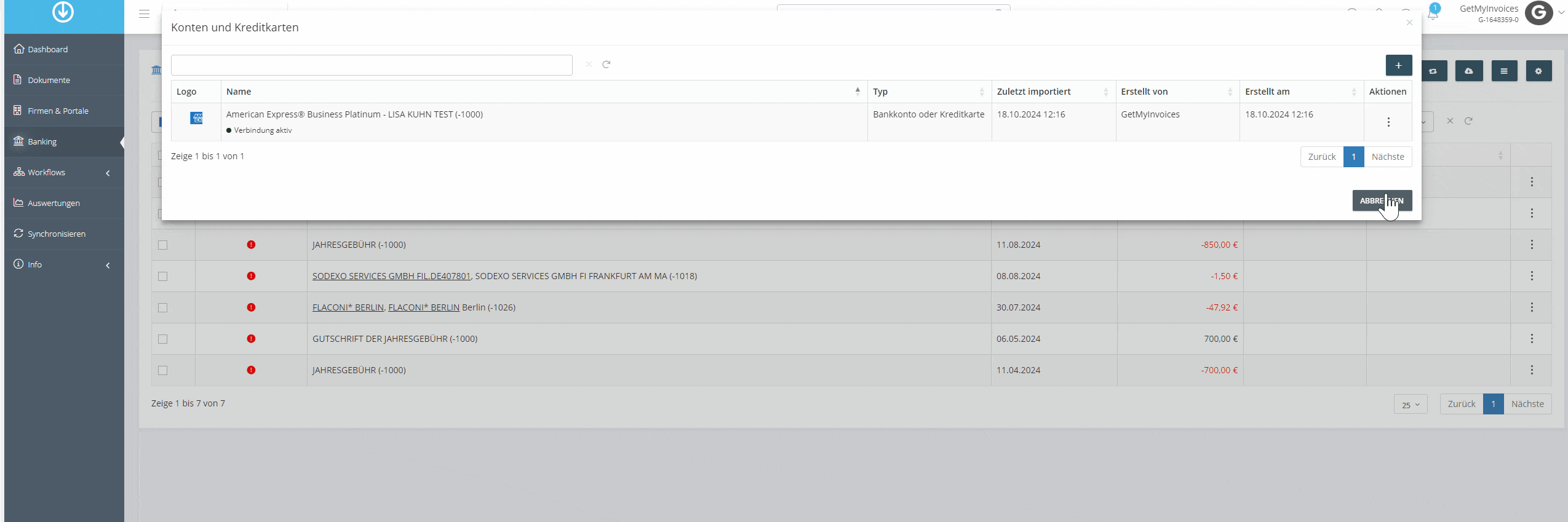The image size is (1568, 522).
Task: Focus the search field in the accounts dialog
Action: (372, 65)
